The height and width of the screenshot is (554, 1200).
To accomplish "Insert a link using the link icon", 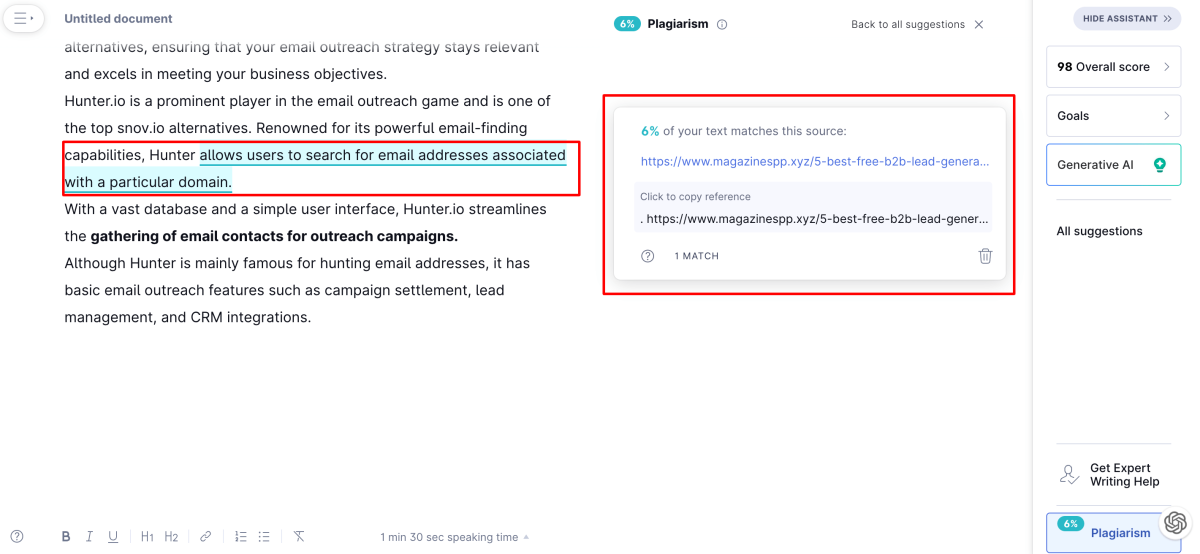I will click(205, 537).
